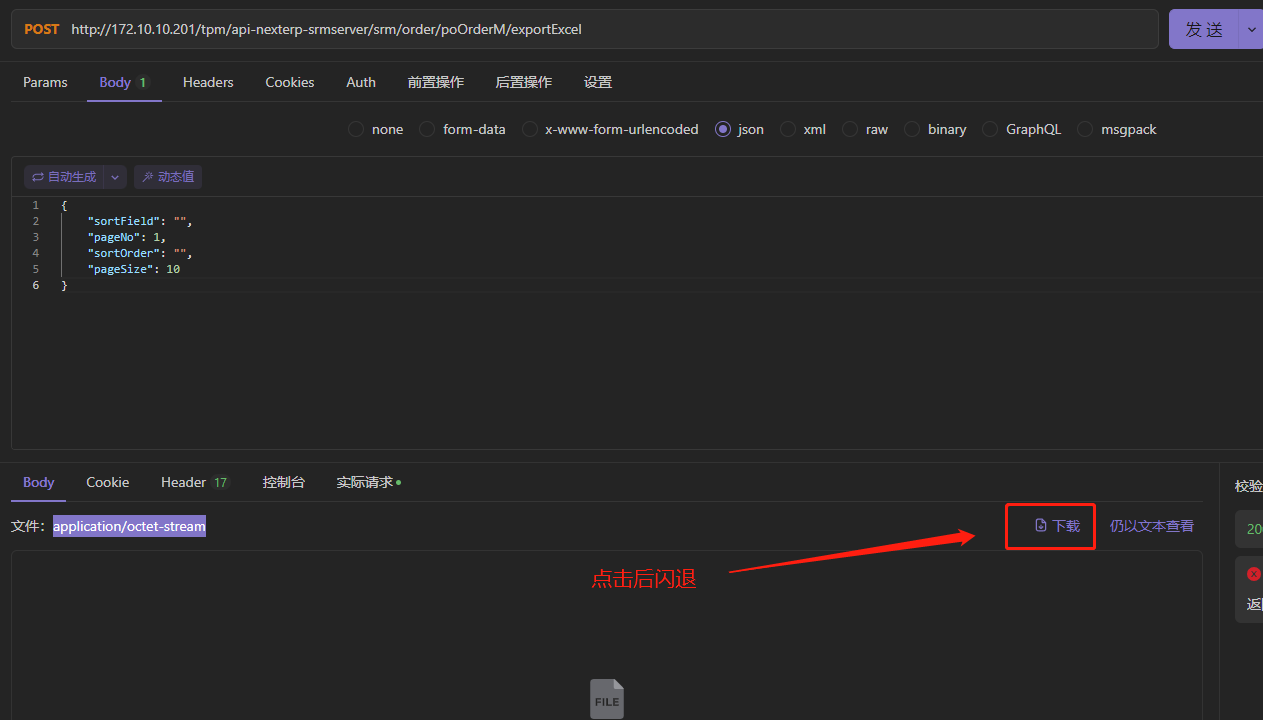Screen dimensions: 1263x720
Task: Open the Cookie response tab
Action: coord(107,482)
